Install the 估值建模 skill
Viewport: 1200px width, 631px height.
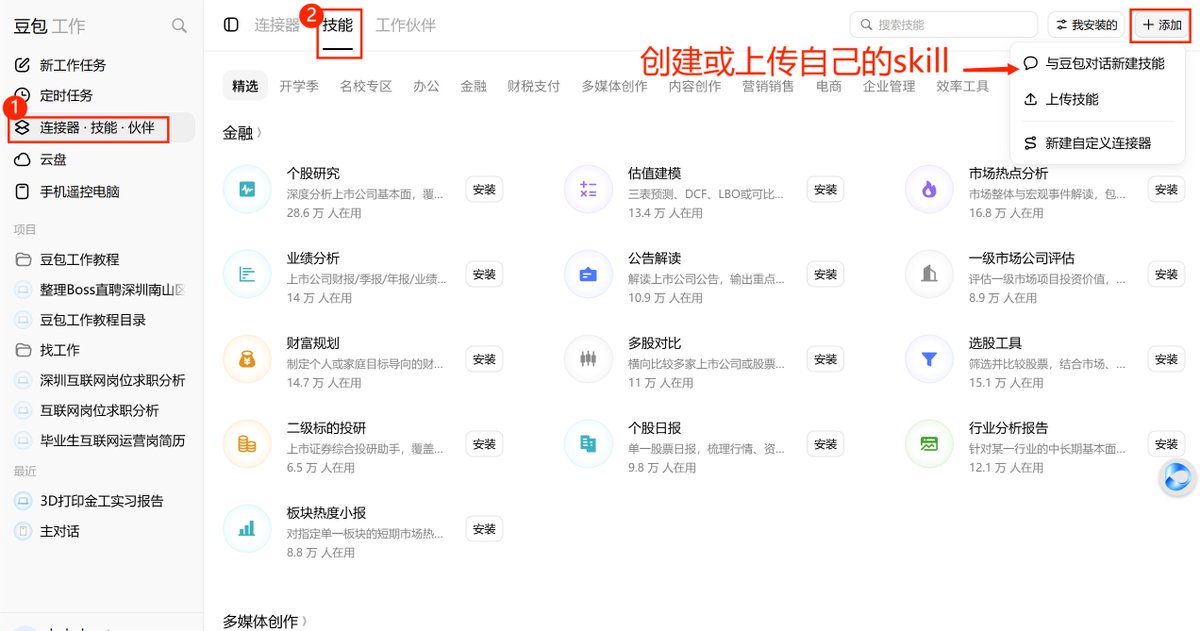[825, 189]
